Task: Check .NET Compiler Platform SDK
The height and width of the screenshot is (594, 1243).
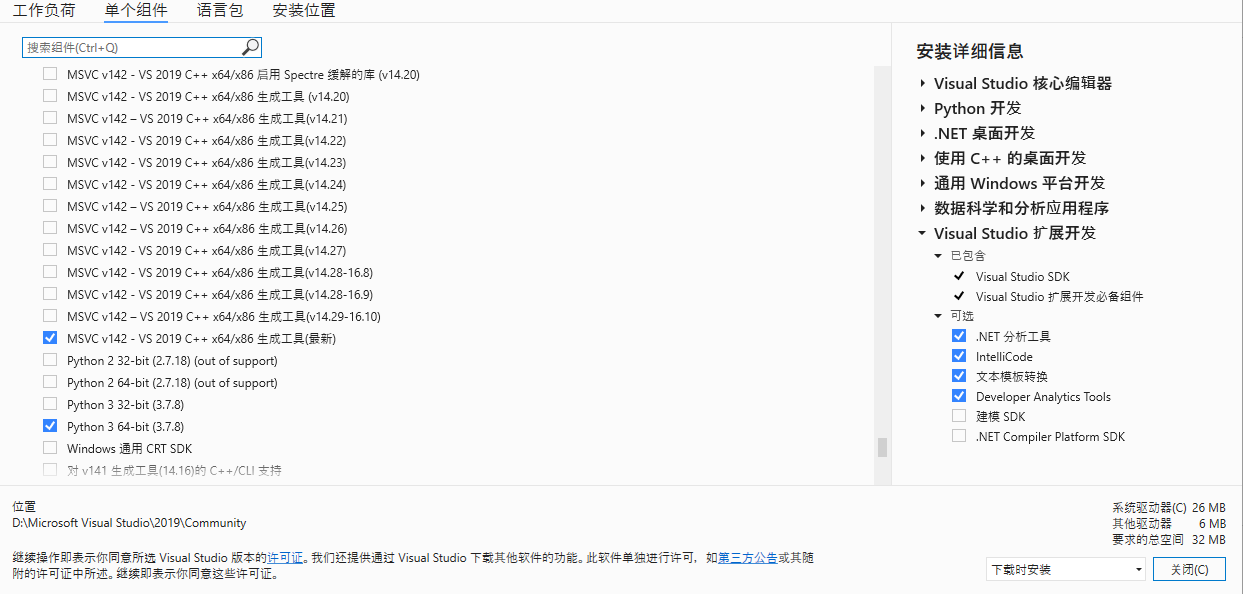Action: tap(958, 436)
